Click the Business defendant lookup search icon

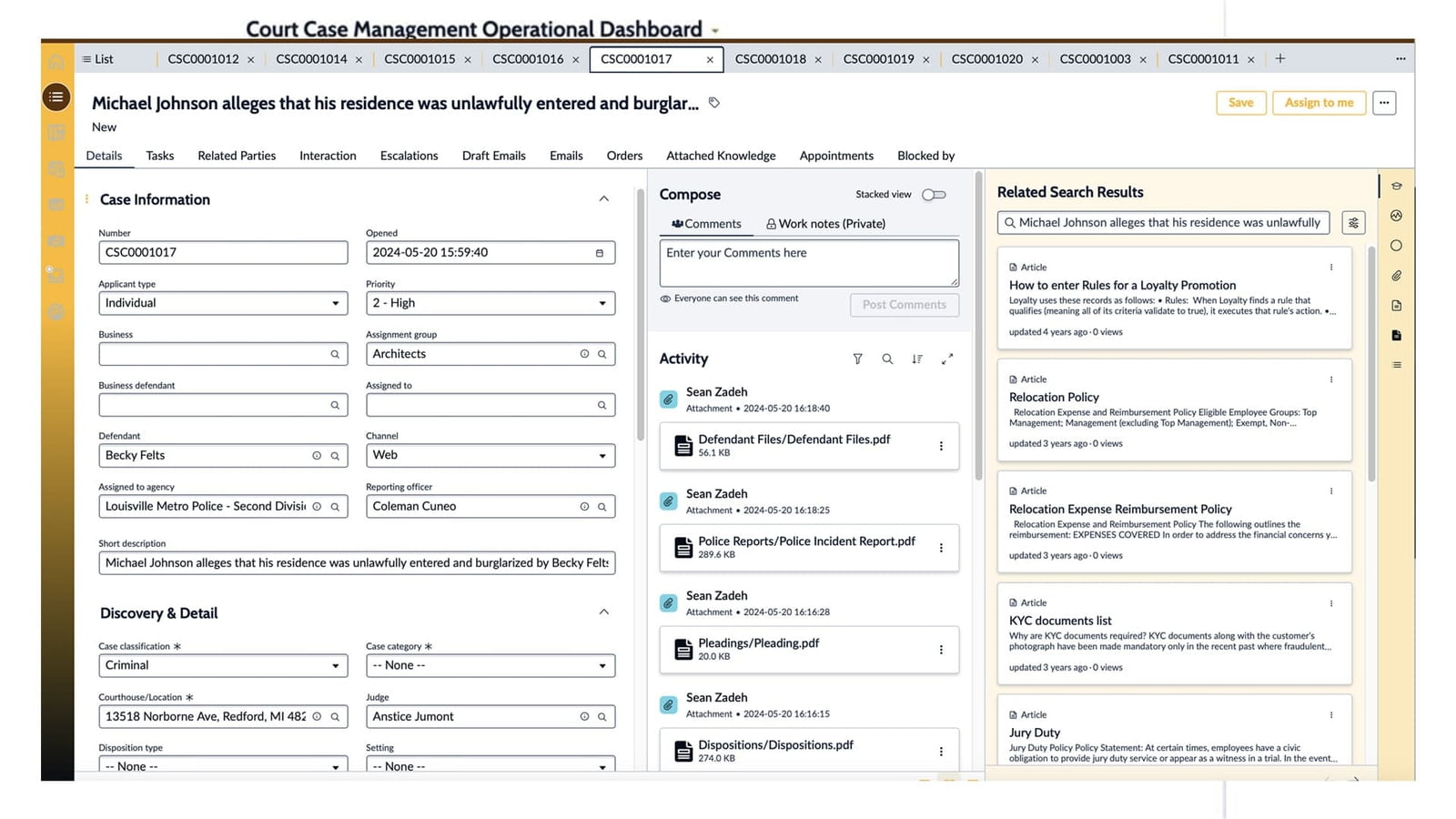[335, 405]
